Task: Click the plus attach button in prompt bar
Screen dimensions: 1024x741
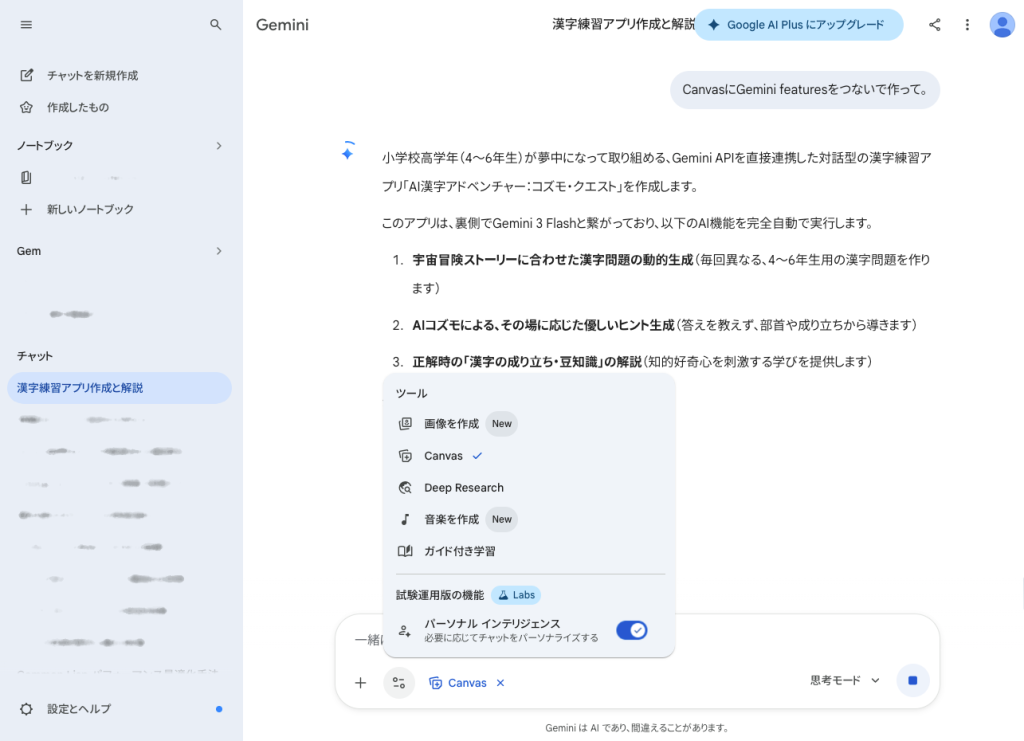Action: point(360,683)
